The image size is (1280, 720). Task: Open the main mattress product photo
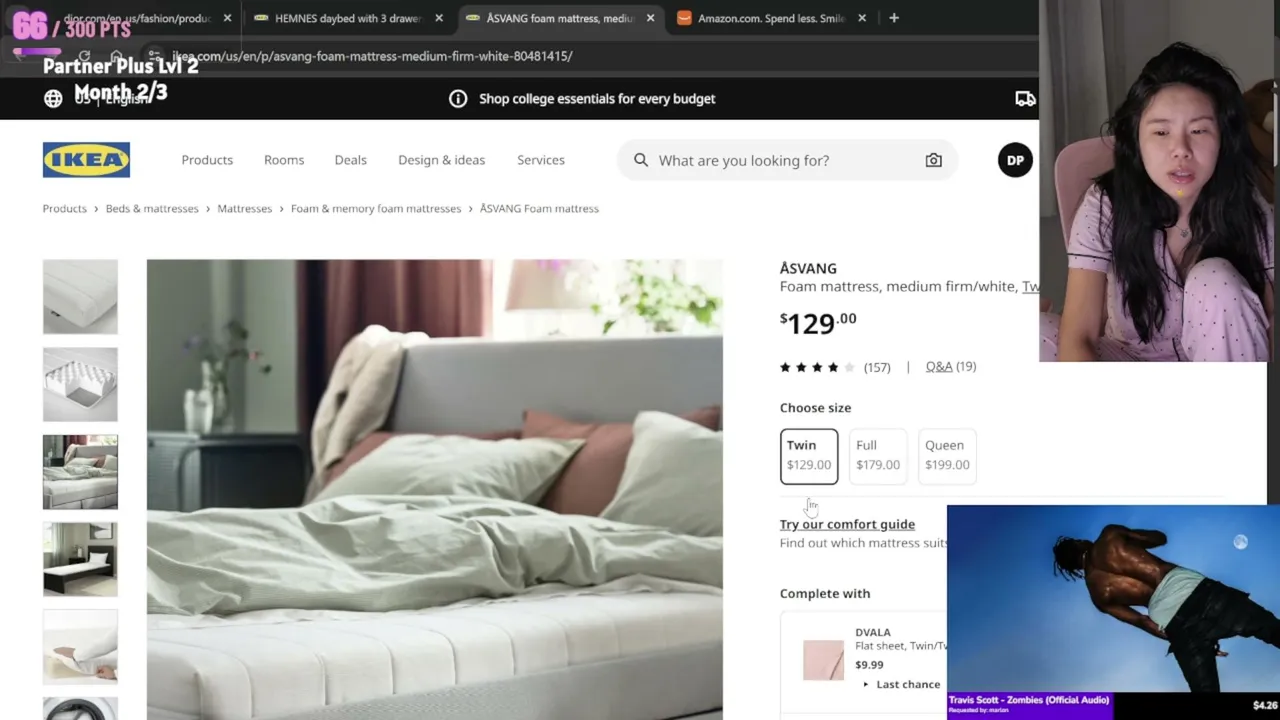point(435,490)
